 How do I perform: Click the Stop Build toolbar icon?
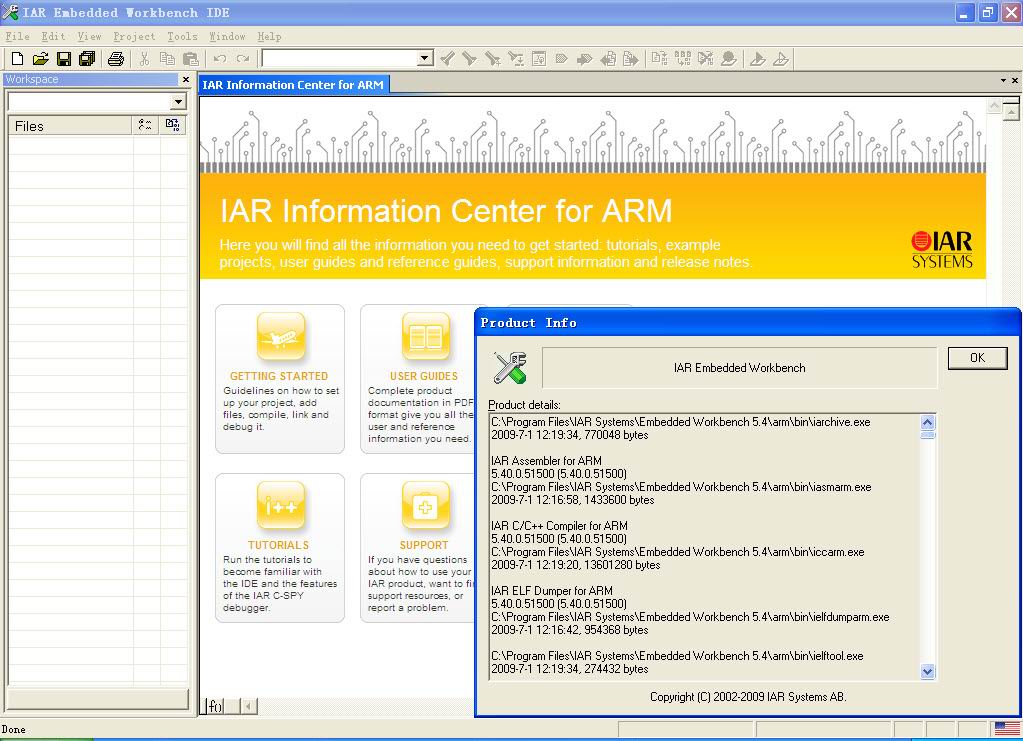point(706,59)
